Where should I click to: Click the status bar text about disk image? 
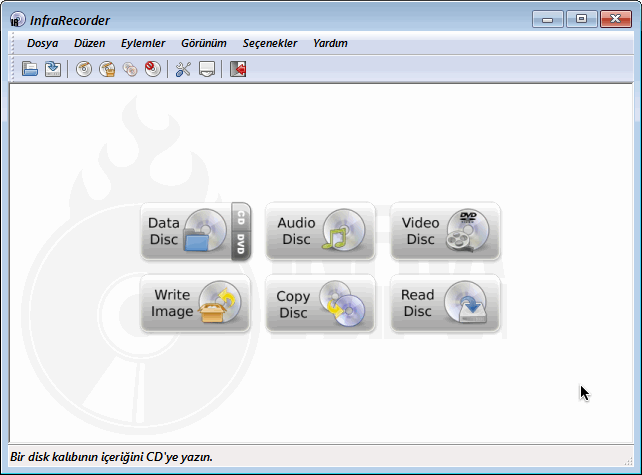point(111,457)
